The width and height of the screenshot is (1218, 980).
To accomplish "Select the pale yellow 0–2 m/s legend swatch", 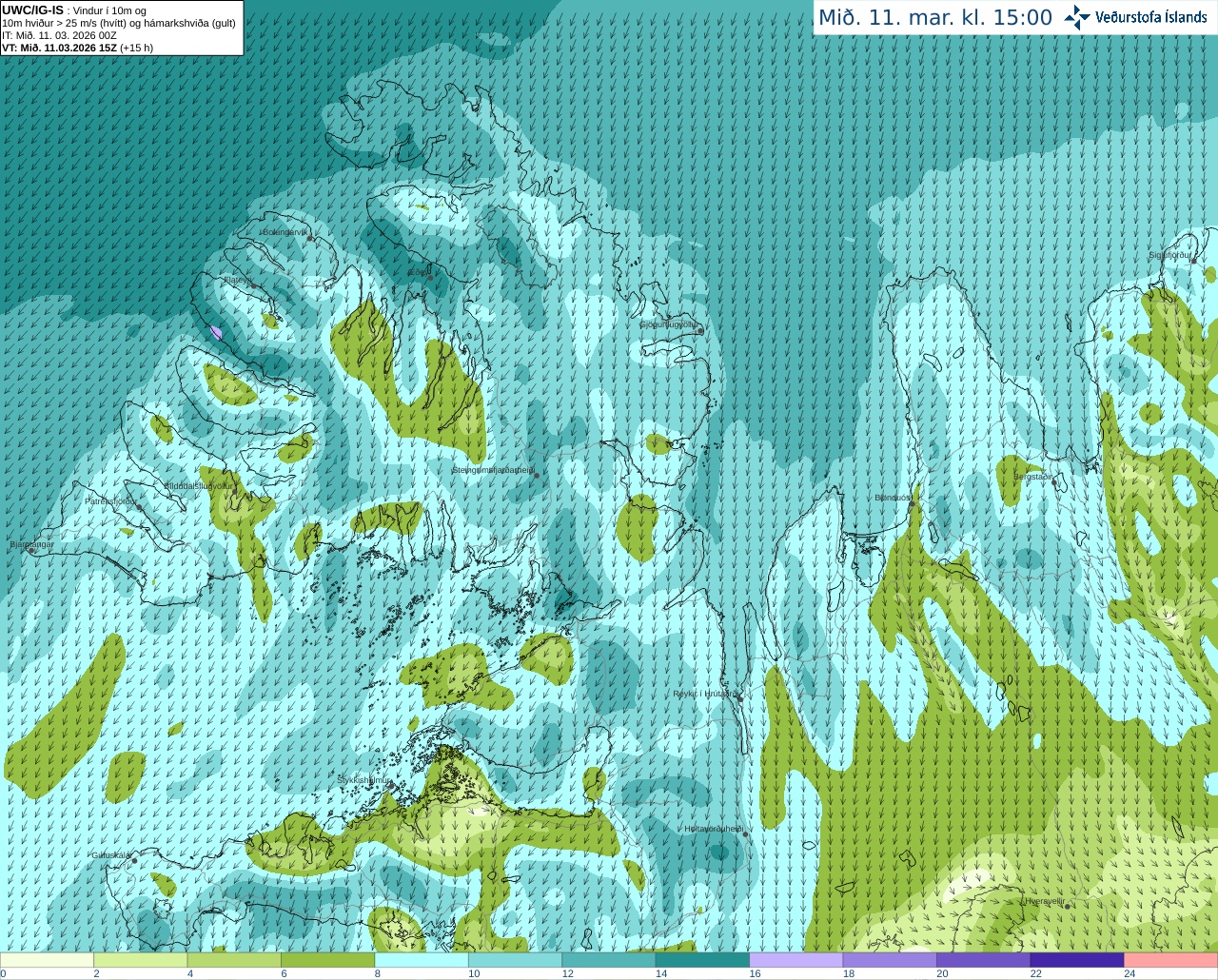I will pos(47,960).
